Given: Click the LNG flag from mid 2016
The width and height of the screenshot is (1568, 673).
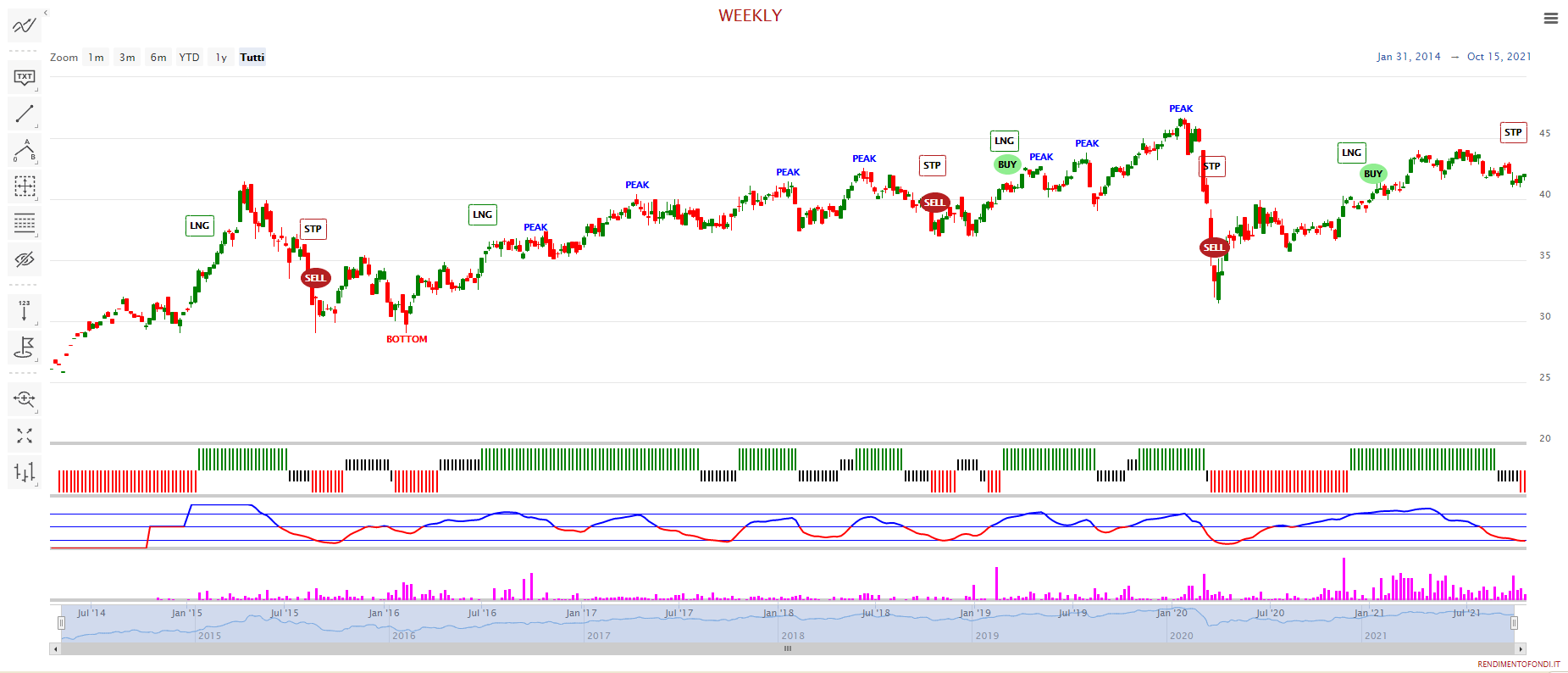Looking at the screenshot, I should tap(483, 214).
